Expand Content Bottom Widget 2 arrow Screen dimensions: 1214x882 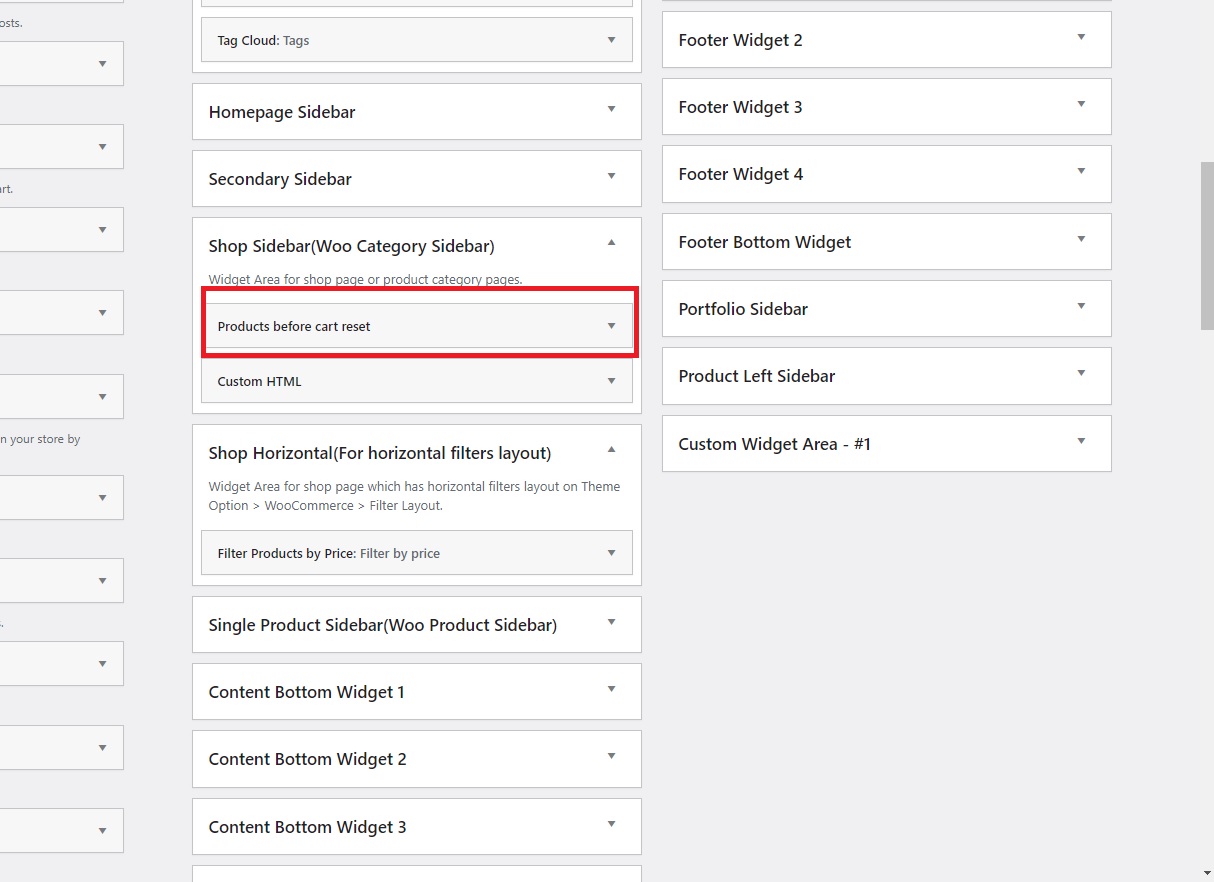click(x=612, y=757)
